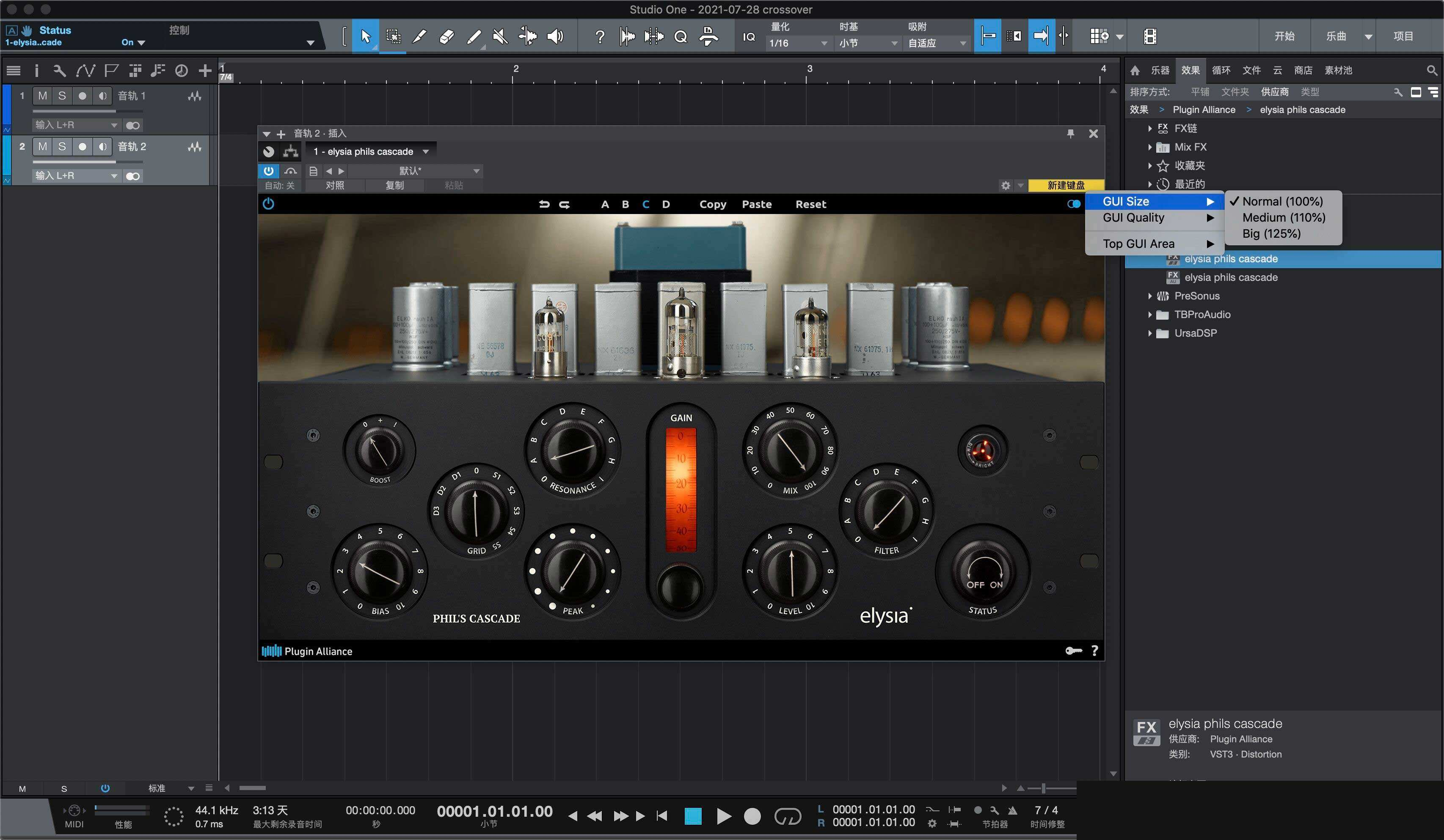The height and width of the screenshot is (840, 1444).
Task: Click the Plugin Alliance key license icon
Action: [x=1073, y=651]
